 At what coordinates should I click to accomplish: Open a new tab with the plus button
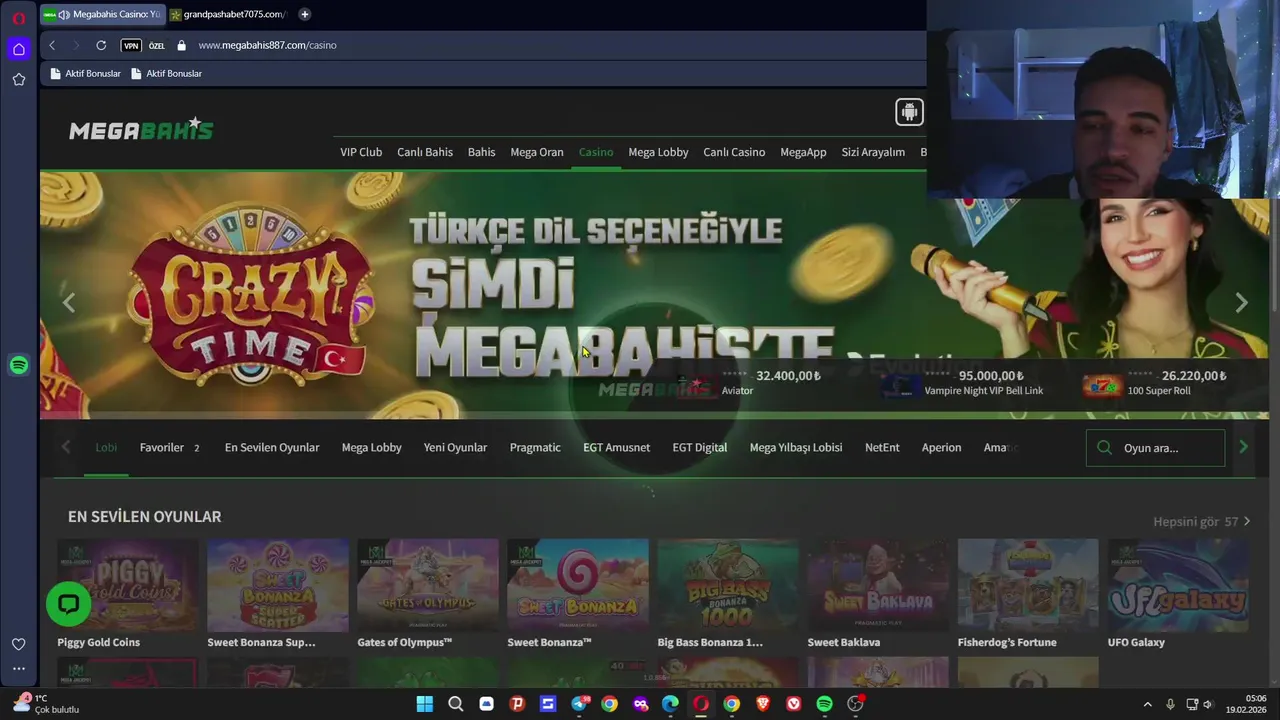(304, 14)
